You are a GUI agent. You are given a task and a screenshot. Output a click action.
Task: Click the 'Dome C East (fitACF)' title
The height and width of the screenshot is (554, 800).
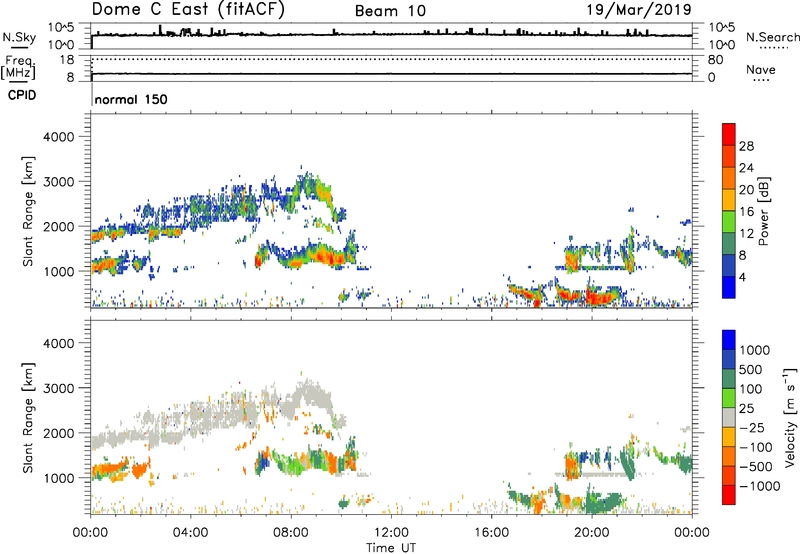click(188, 10)
